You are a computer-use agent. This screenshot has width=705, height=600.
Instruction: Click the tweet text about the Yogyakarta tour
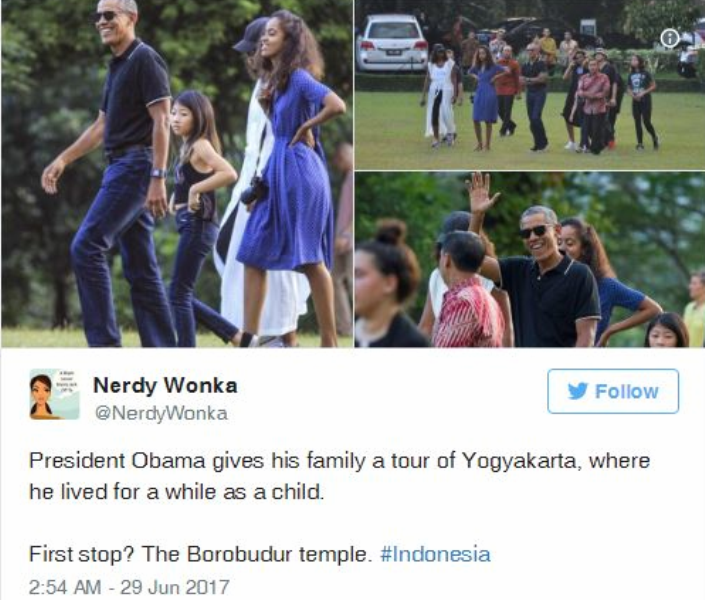tap(339, 476)
